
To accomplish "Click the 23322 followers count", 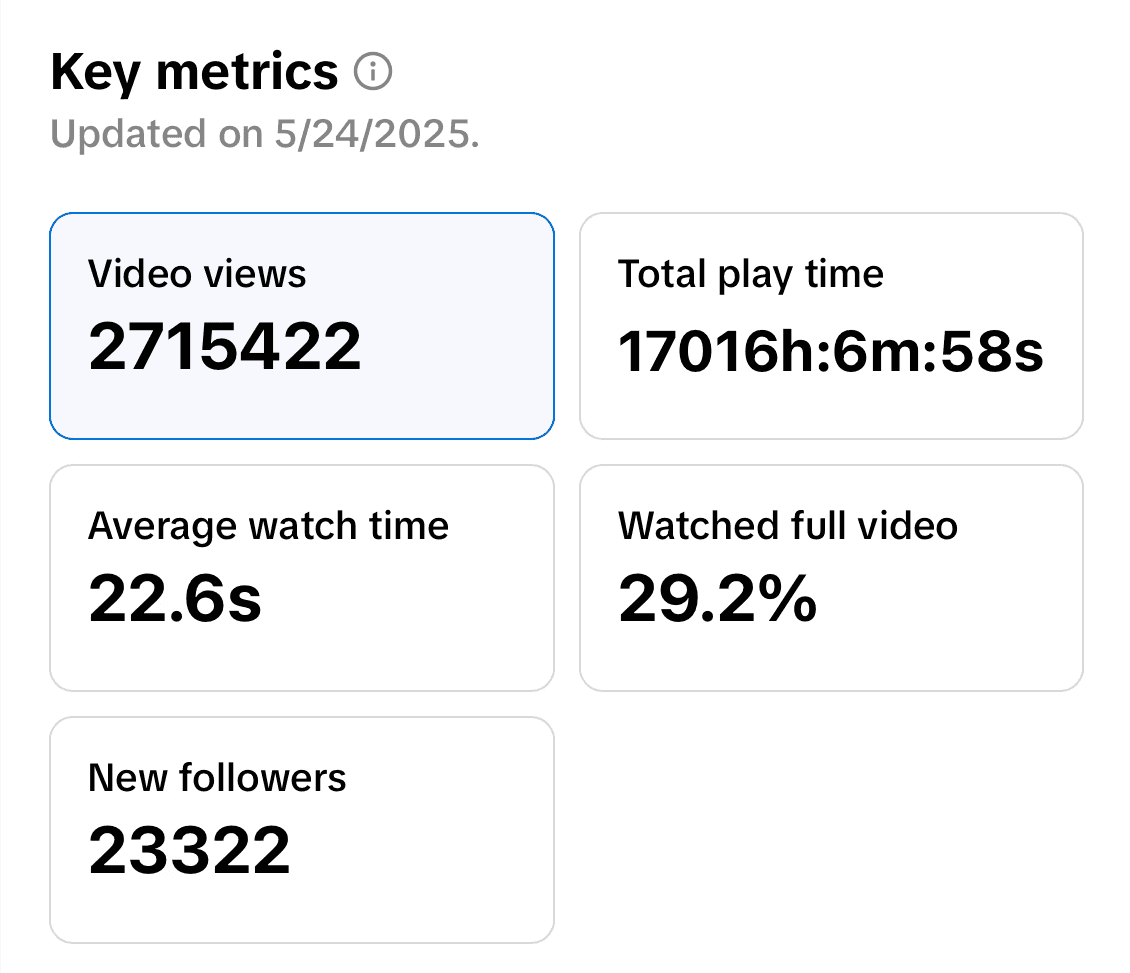I will click(x=190, y=850).
